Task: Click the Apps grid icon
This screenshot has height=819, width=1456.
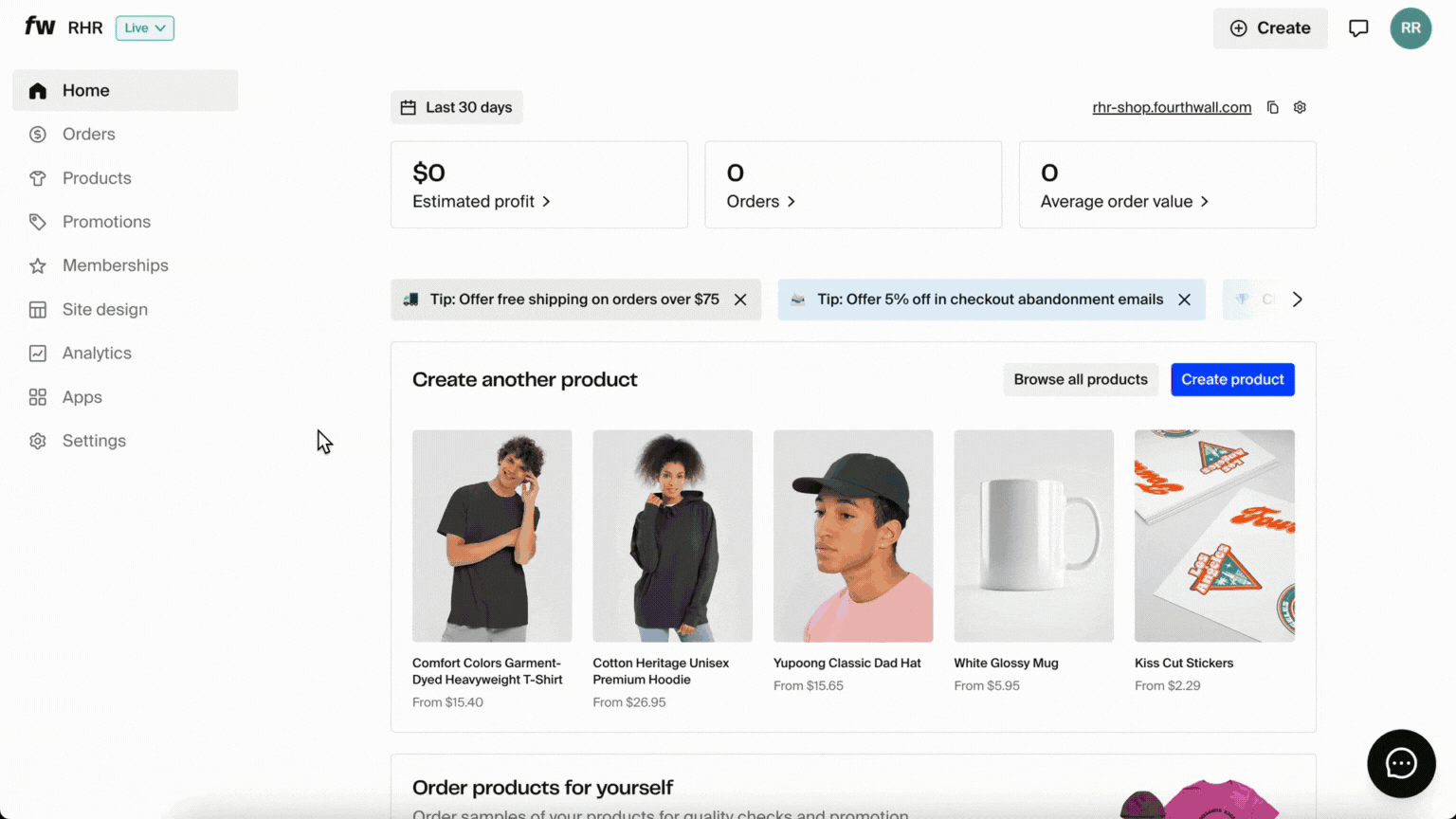Action: point(38,397)
